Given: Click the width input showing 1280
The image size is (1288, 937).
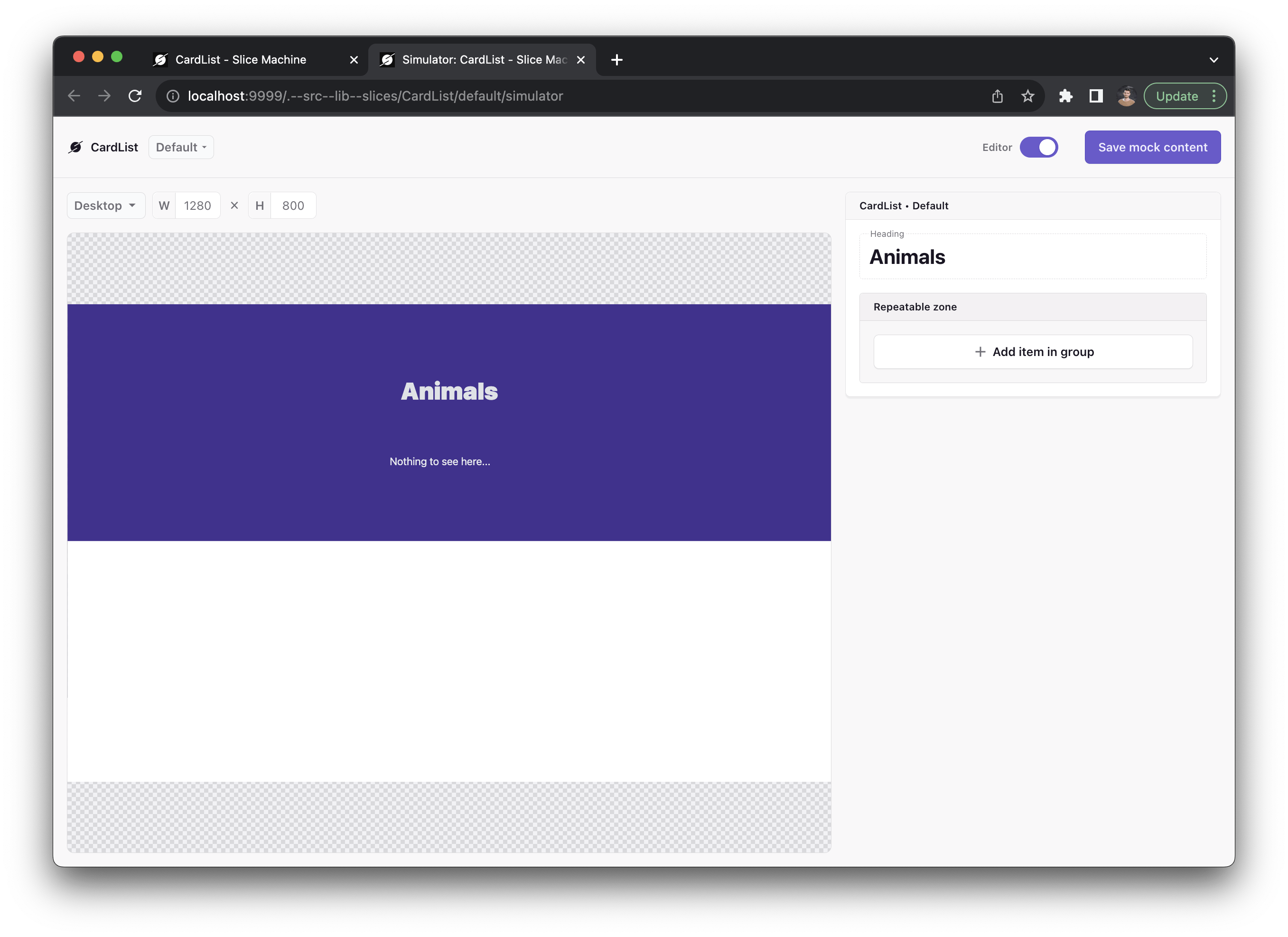Looking at the screenshot, I should tap(197, 206).
